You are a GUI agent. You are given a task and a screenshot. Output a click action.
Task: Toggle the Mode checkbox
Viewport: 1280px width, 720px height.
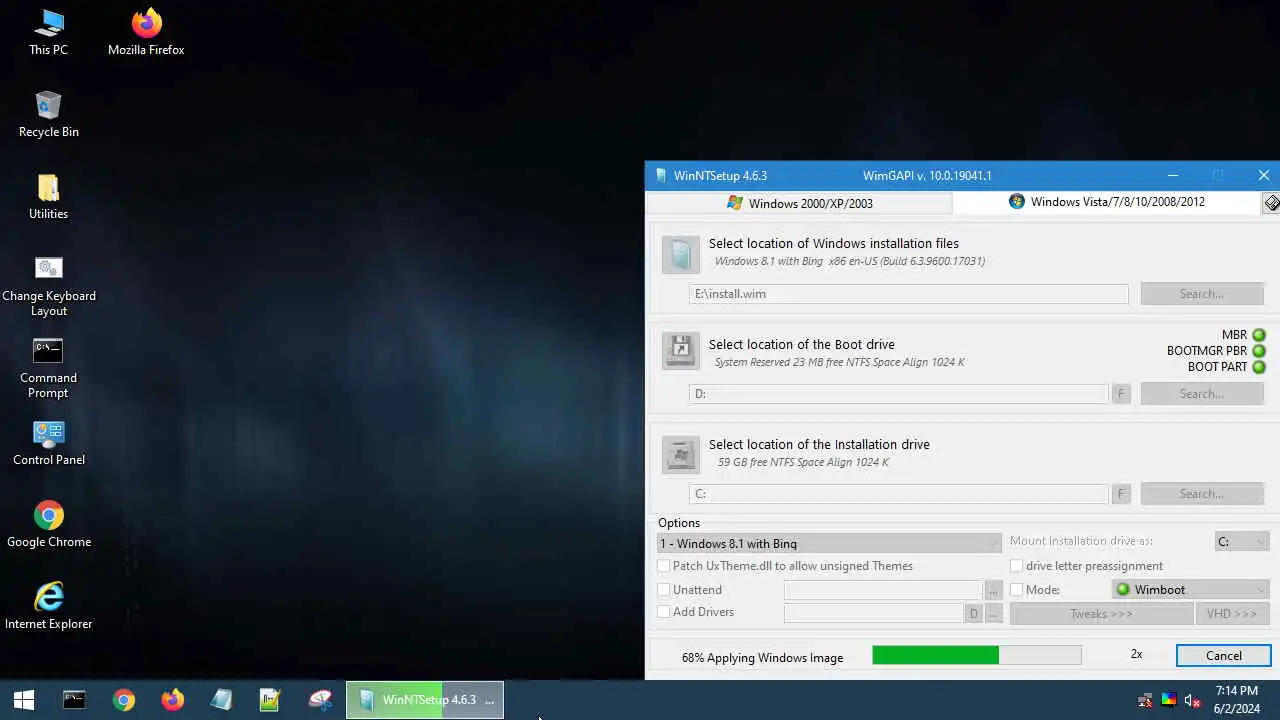[x=1017, y=590]
